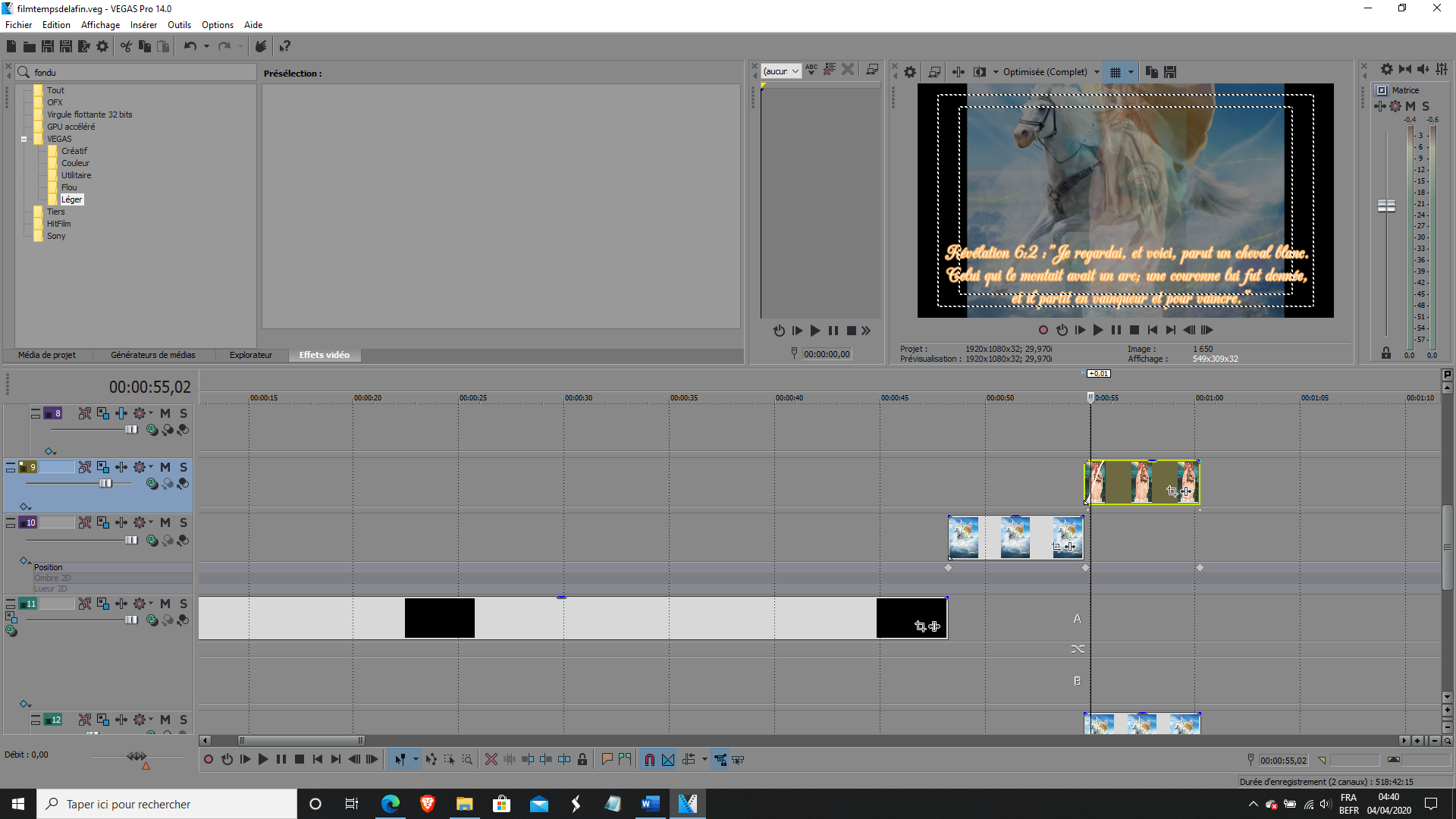This screenshot has height=819, width=1456.
Task: Switch to the Explorateur tab
Action: [x=250, y=355]
